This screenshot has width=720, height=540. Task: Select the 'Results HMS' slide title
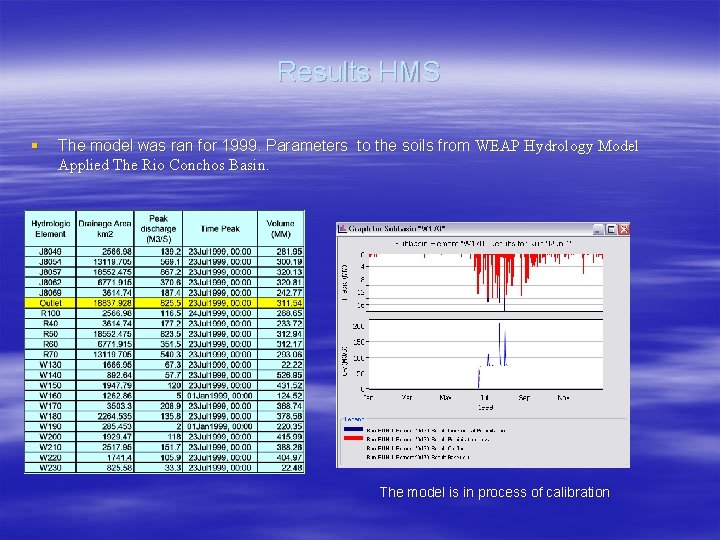tap(359, 72)
